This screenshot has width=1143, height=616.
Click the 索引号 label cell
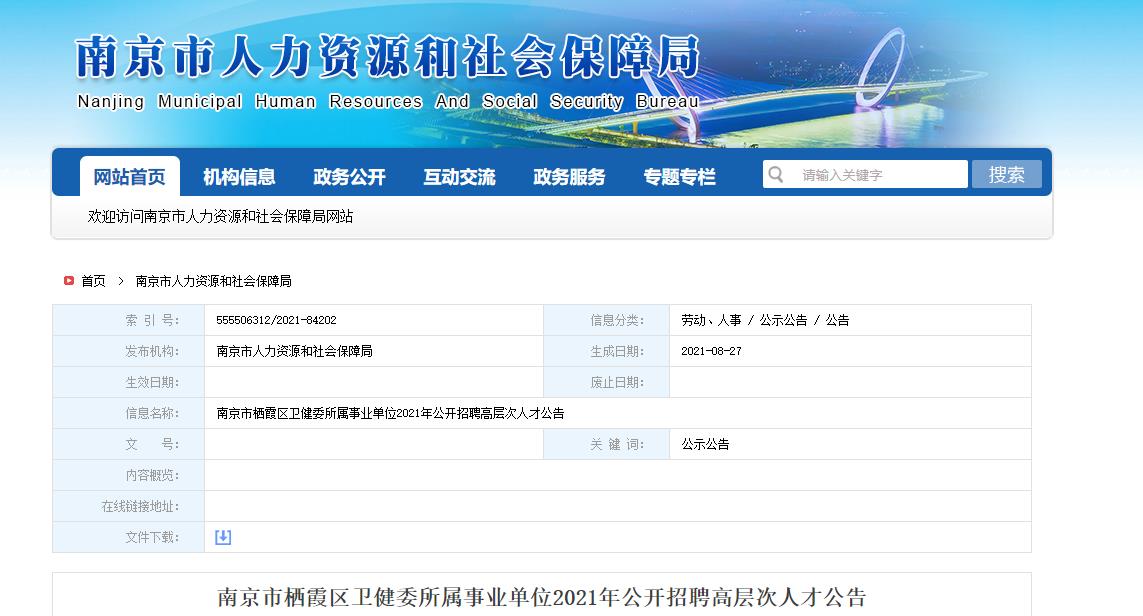(128, 320)
